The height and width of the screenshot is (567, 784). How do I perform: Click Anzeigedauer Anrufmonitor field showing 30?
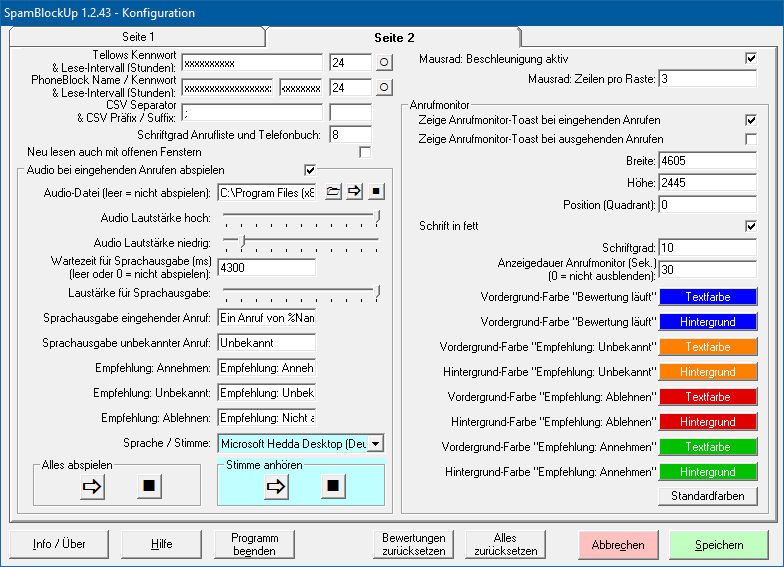click(708, 270)
